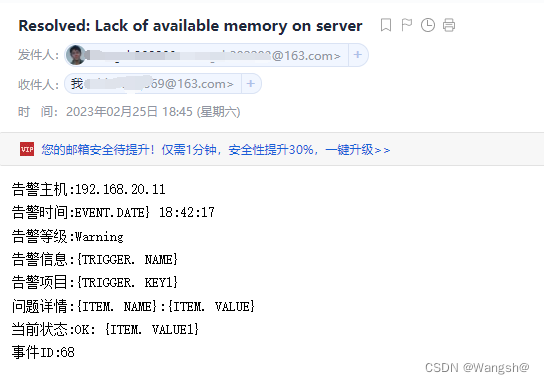Click the alert host IP 192.168.20.11

[120, 189]
